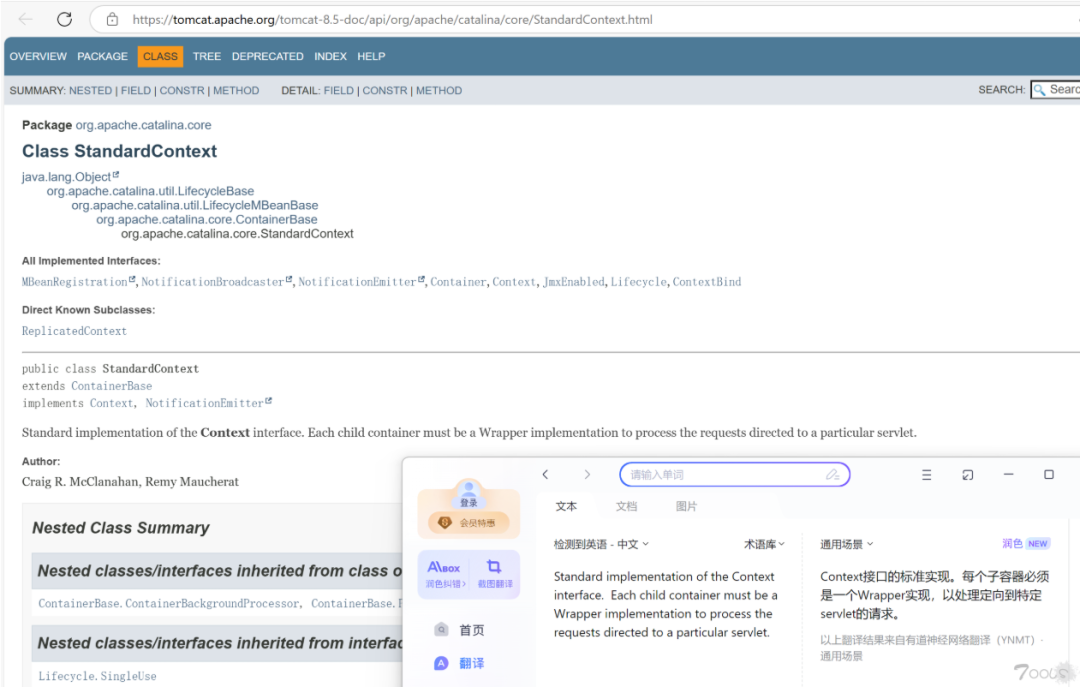
Task: Jump to the FIELD summary section
Action: pyautogui.click(x=136, y=90)
